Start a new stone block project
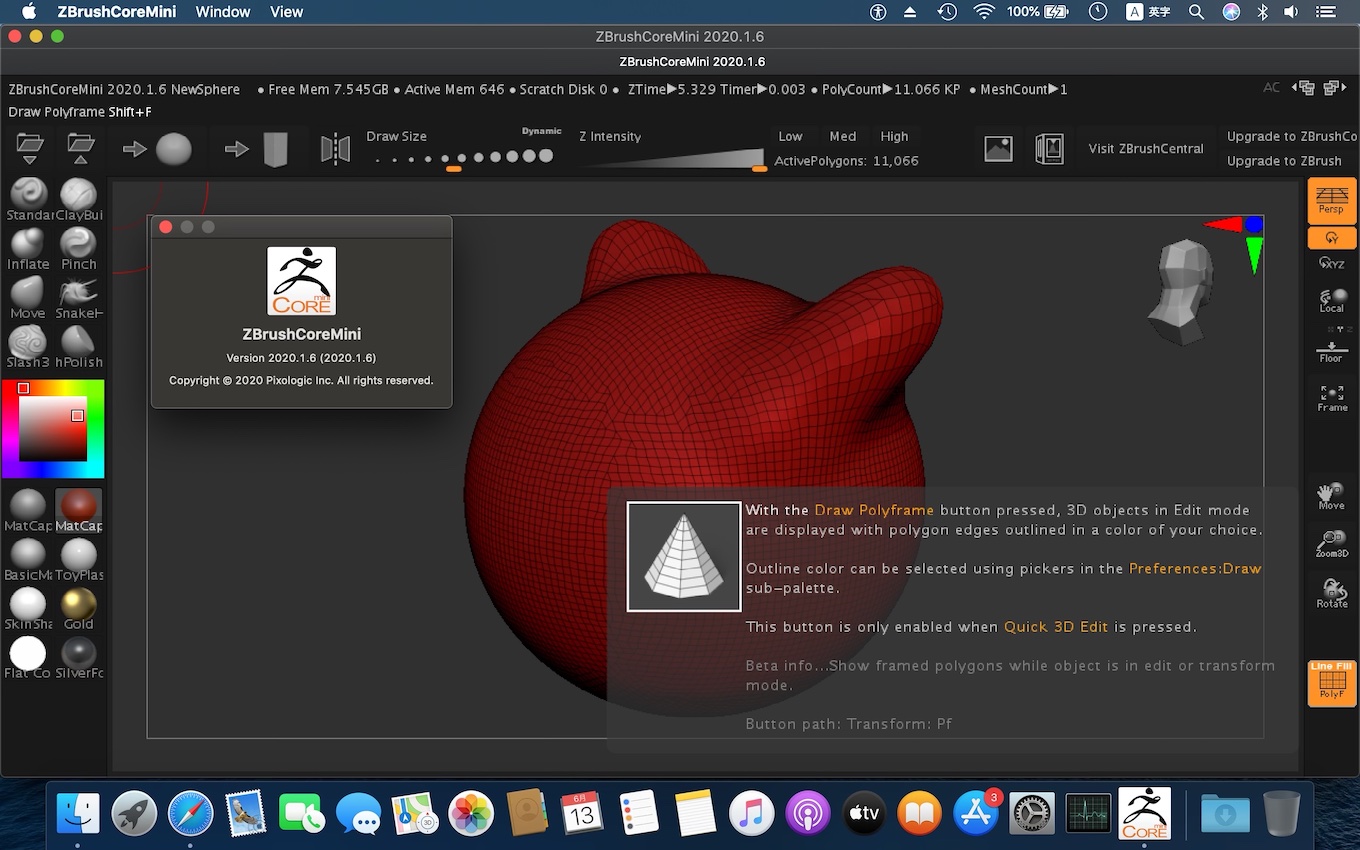The width and height of the screenshot is (1360, 850). pos(257,149)
